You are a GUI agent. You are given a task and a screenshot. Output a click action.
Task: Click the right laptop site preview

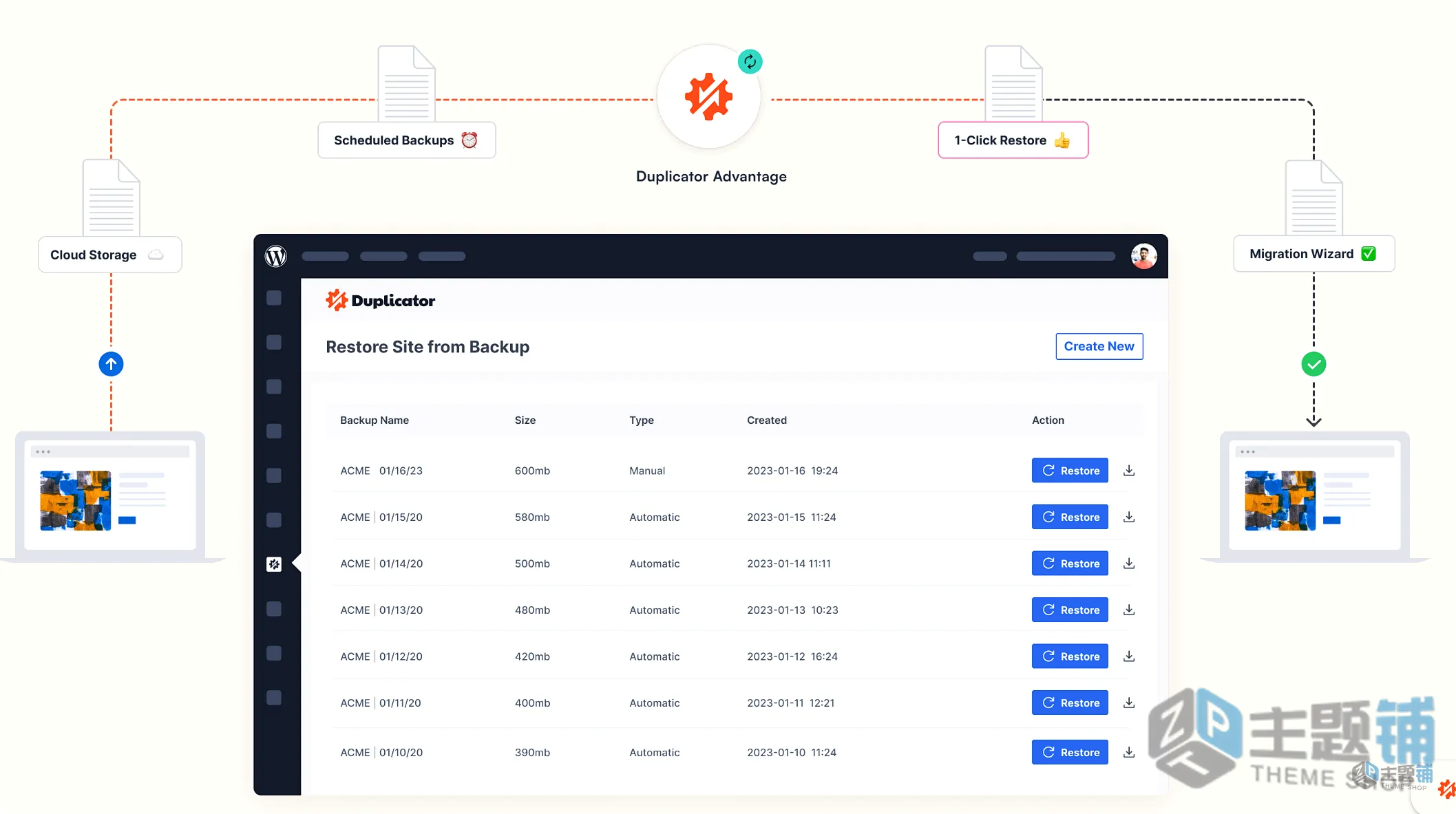(1315, 495)
